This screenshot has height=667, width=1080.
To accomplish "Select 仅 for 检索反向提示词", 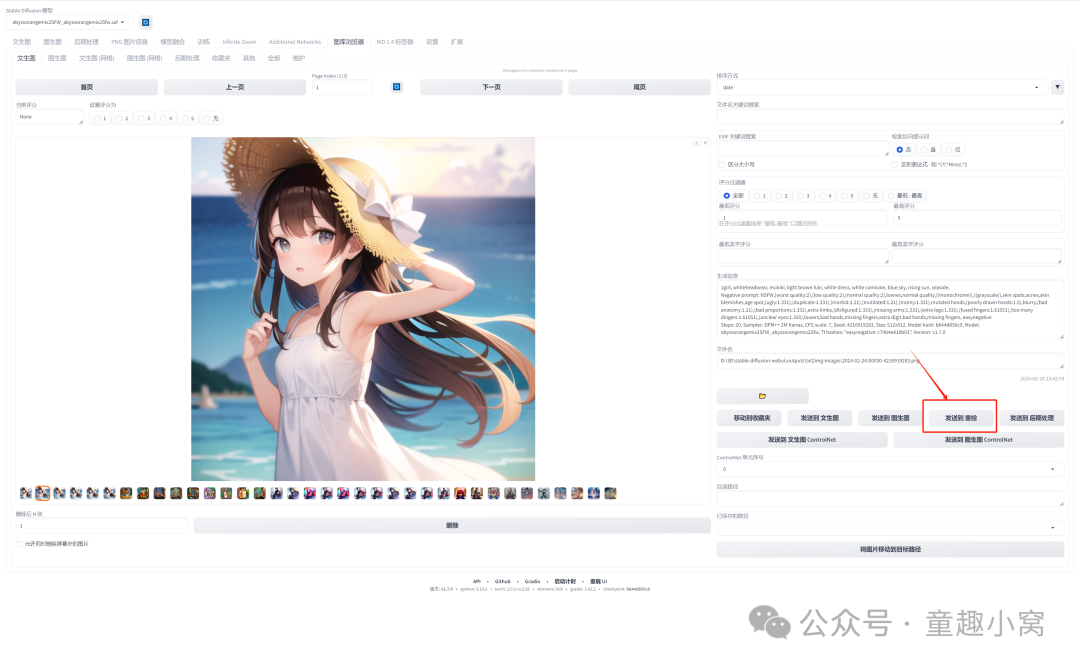I will [953, 150].
